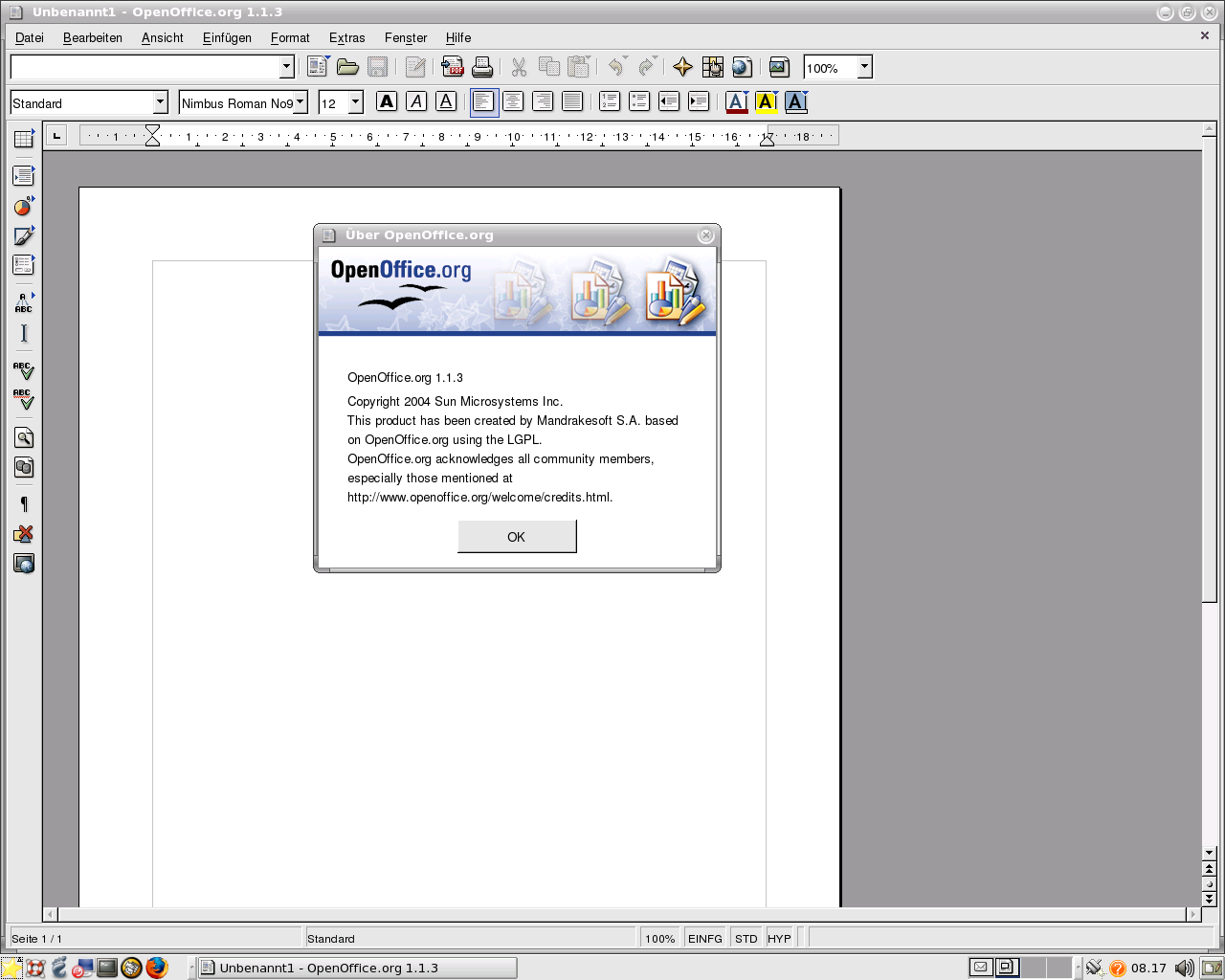1225x980 pixels.
Task: Click the Find and Replace magnifier icon
Action: pos(24,438)
